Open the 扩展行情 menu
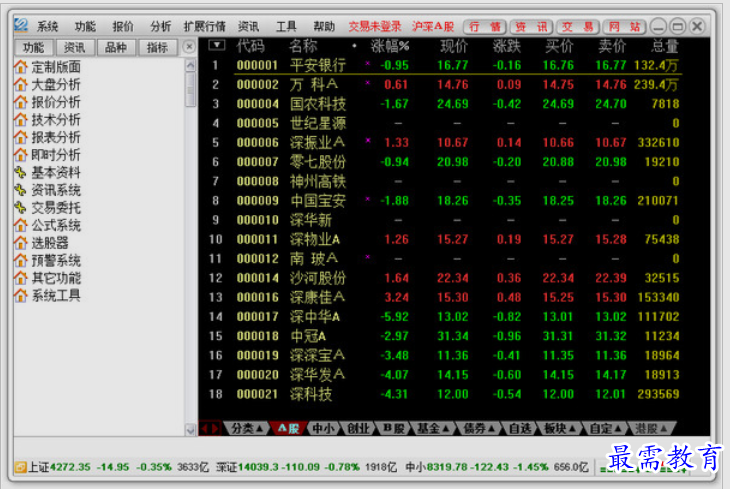 point(204,27)
